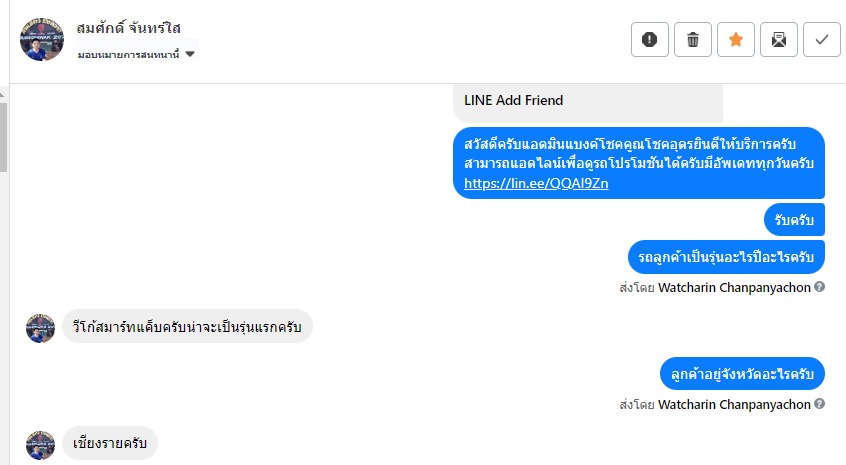The height and width of the screenshot is (465, 846).
Task: Click avatar next to เชียงรายครับ message
Action: coord(41,444)
